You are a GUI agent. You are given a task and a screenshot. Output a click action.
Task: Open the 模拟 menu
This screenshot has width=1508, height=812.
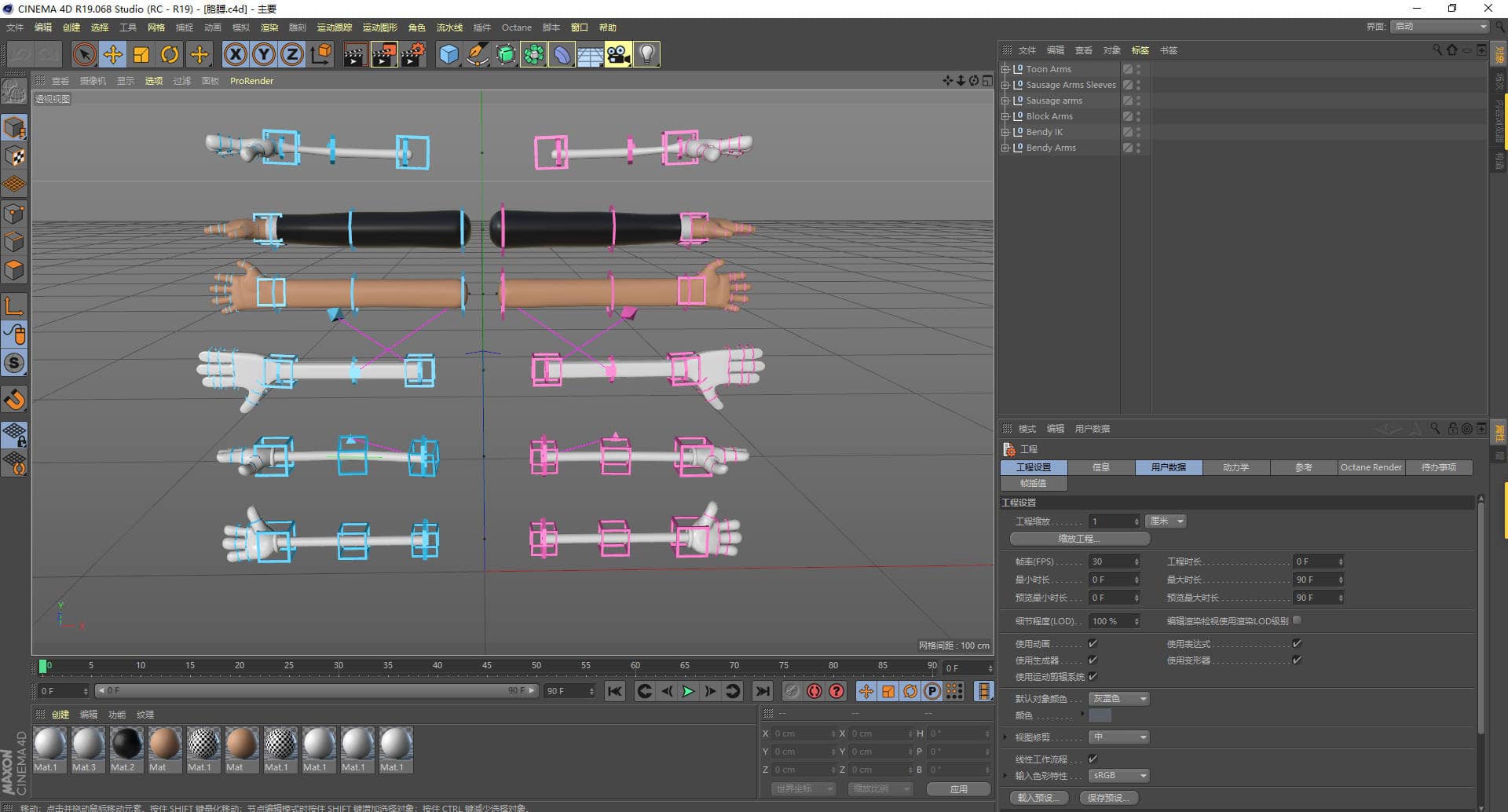[x=240, y=27]
